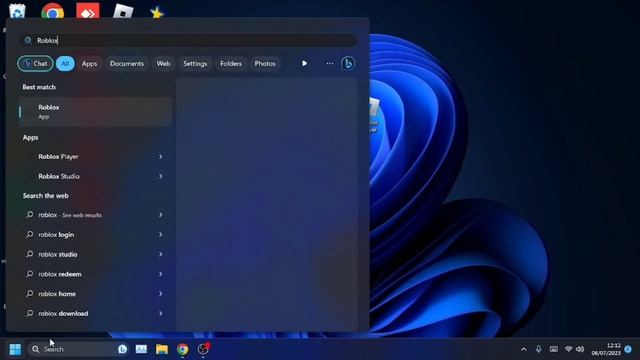Viewport: 640px width, 360px height.
Task: Expand chevron for 'roblox - See web results'
Action: pyautogui.click(x=160, y=215)
